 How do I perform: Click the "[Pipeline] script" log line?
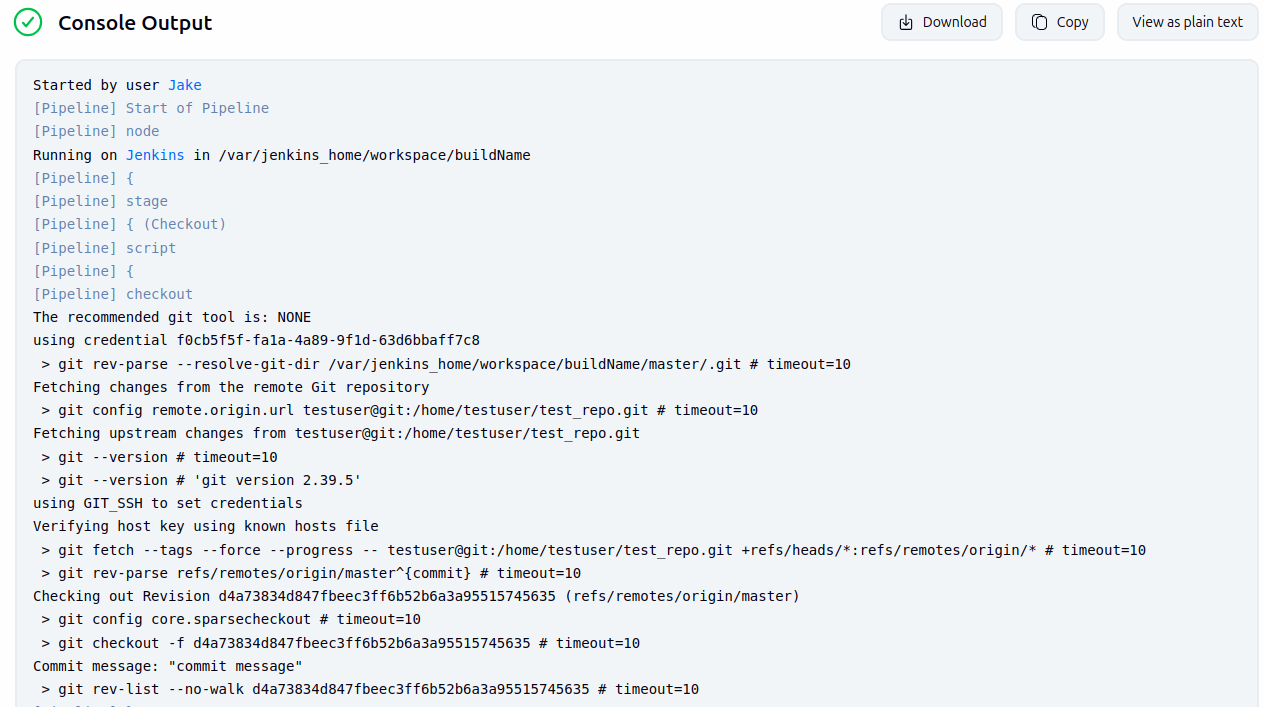pyautogui.click(x=104, y=248)
